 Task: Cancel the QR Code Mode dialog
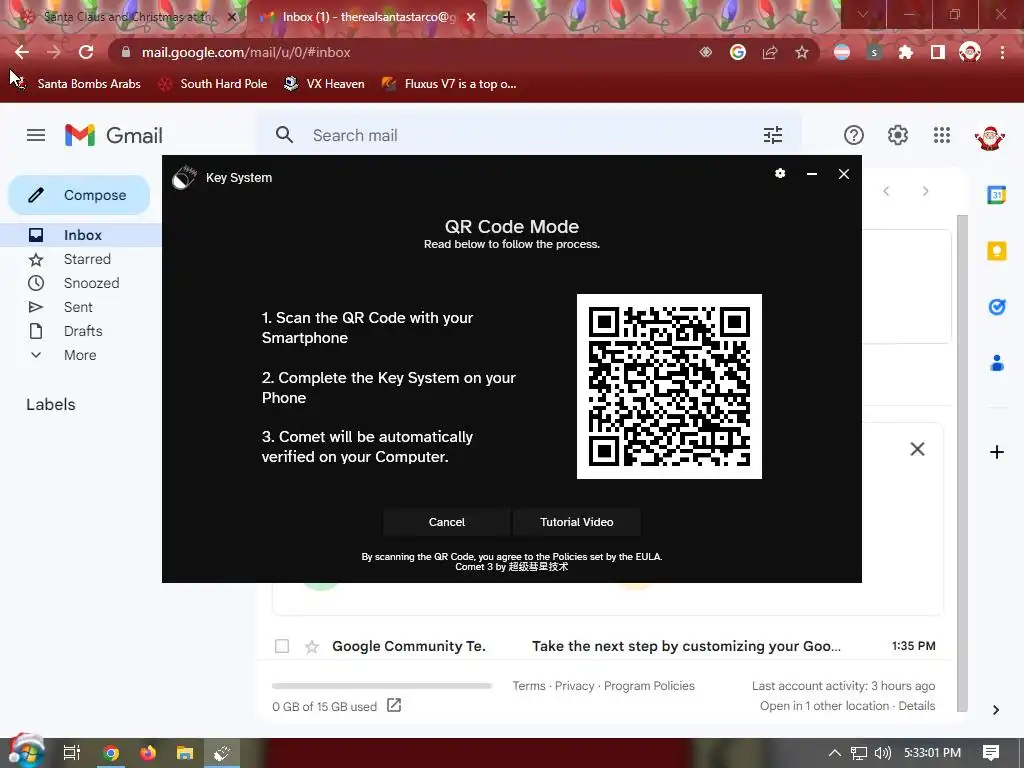pyautogui.click(x=447, y=522)
